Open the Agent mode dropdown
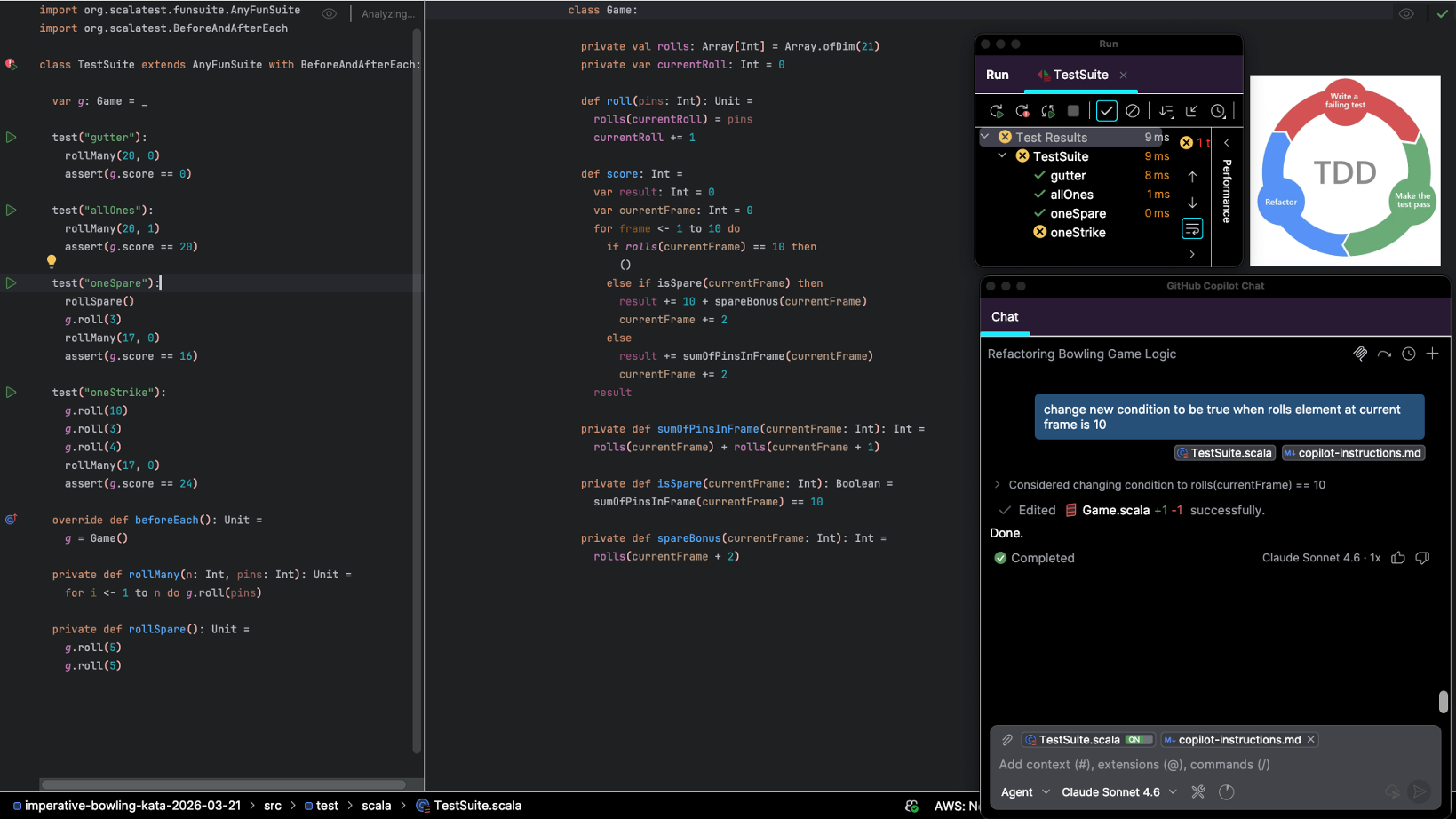Image resolution: width=1456 pixels, height=819 pixels. [x=1025, y=791]
